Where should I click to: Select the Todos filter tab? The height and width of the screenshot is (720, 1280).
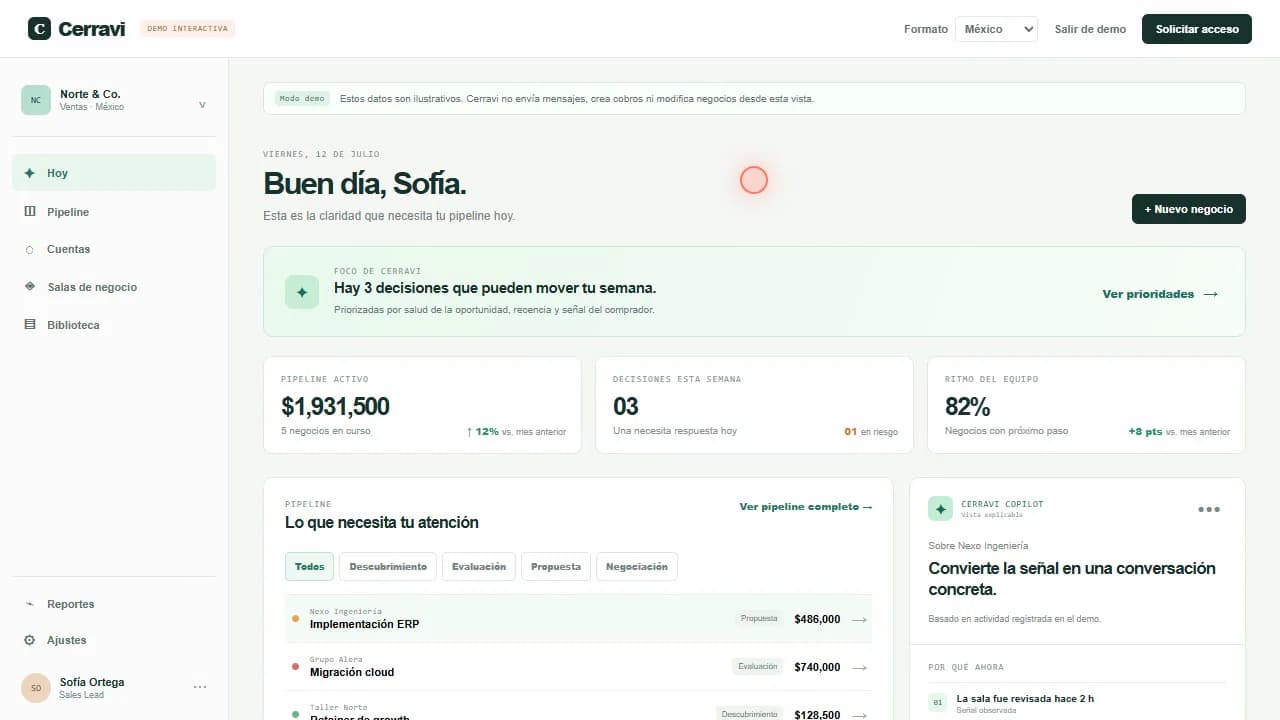(x=310, y=567)
